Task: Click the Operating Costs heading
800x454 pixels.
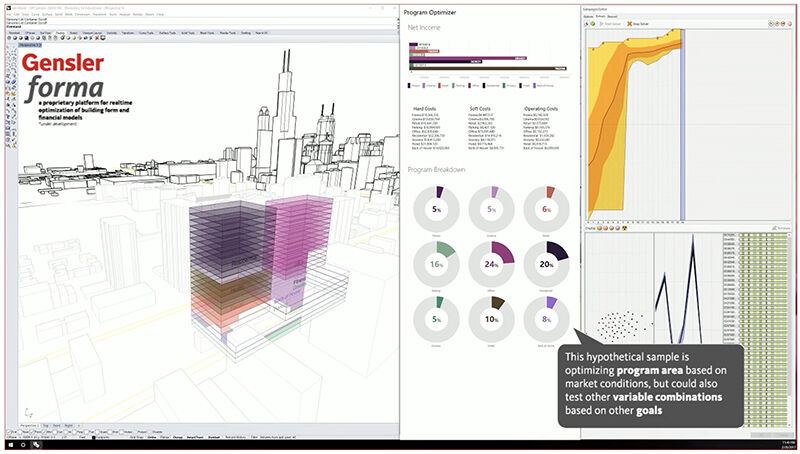Action: 541,109
